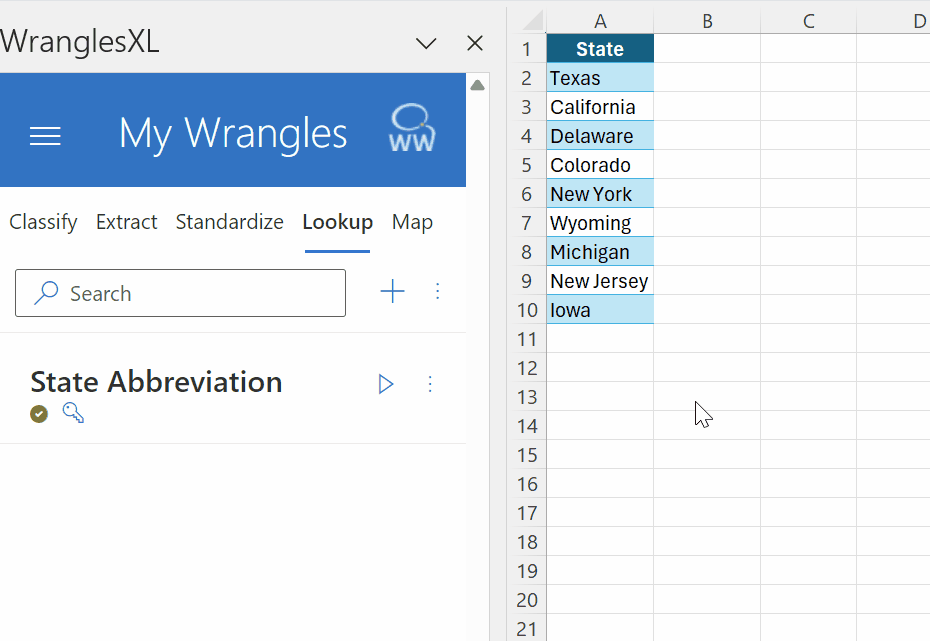The image size is (930, 641).
Task: Select the New York cell
Action: point(600,194)
